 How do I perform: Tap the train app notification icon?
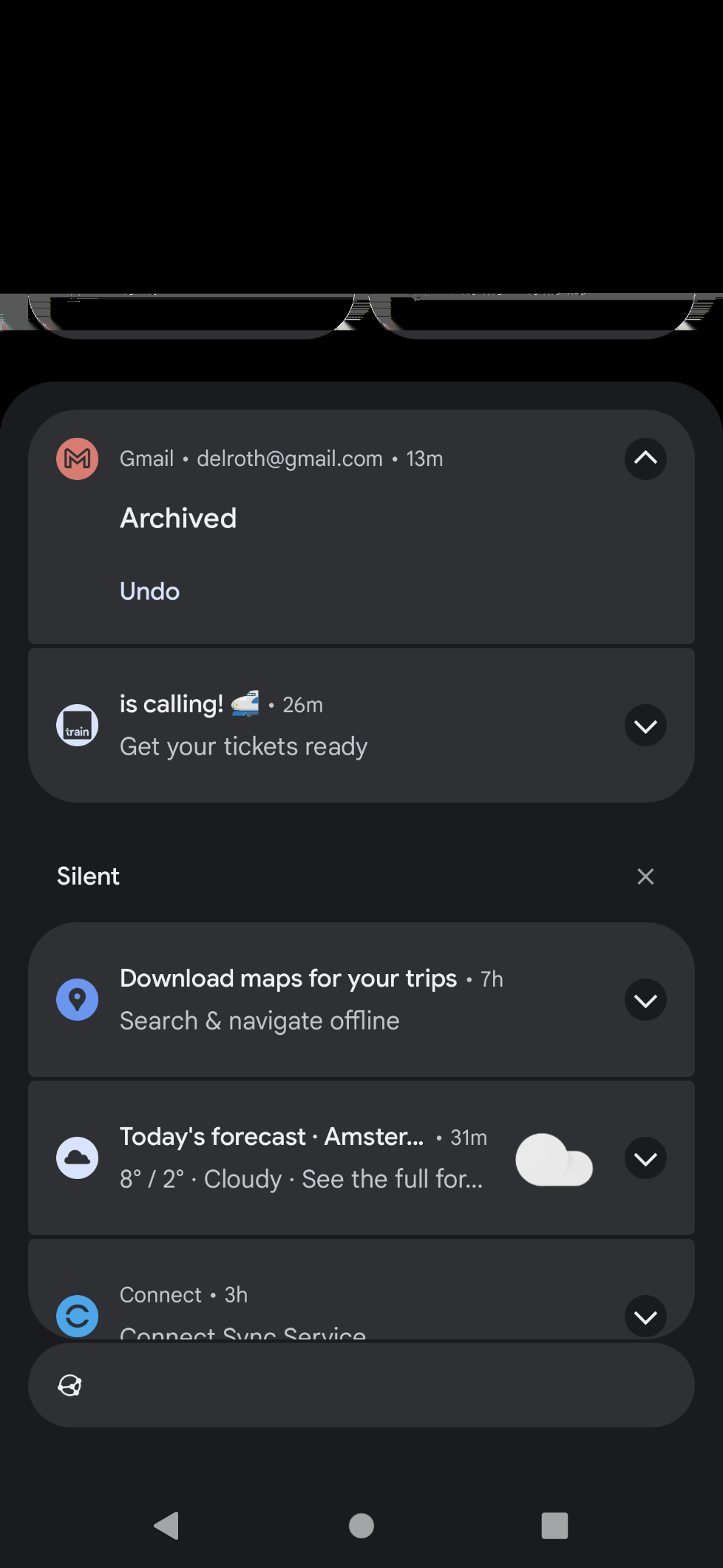point(78,726)
